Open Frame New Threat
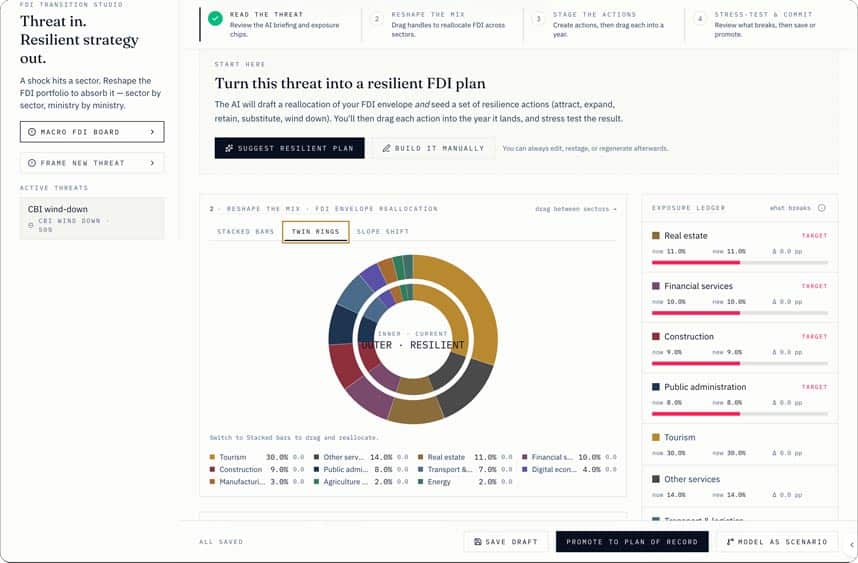This screenshot has height=563, width=858. click(x=92, y=163)
